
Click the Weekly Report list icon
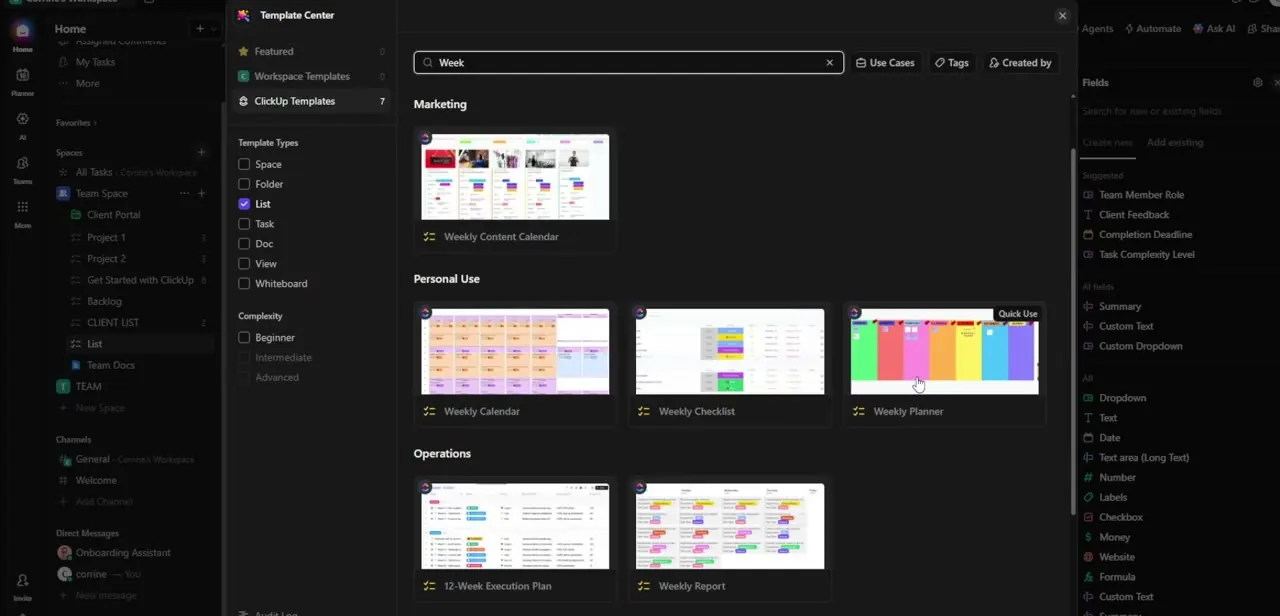tap(644, 586)
